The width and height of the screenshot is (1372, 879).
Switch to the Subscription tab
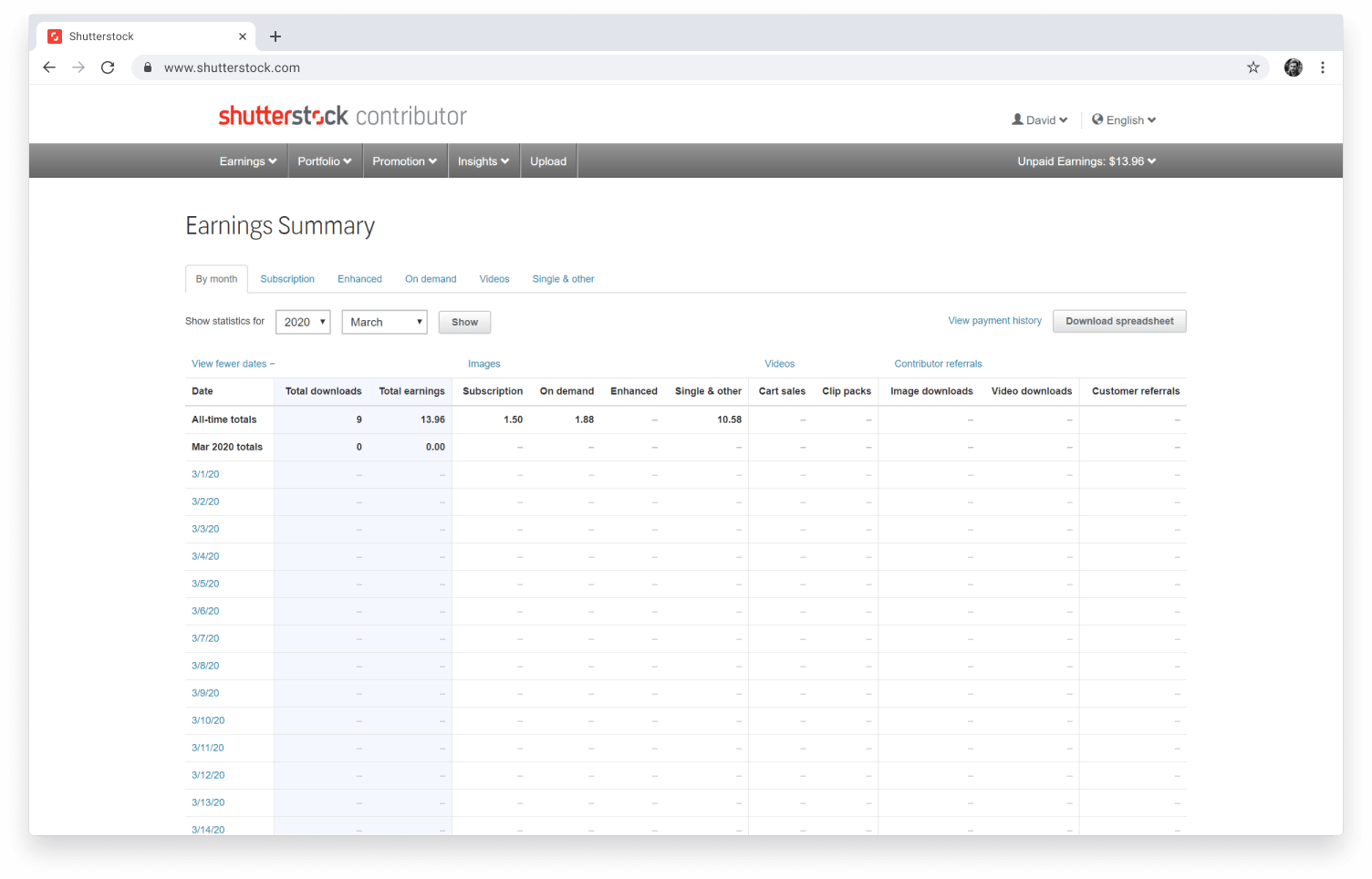(287, 279)
